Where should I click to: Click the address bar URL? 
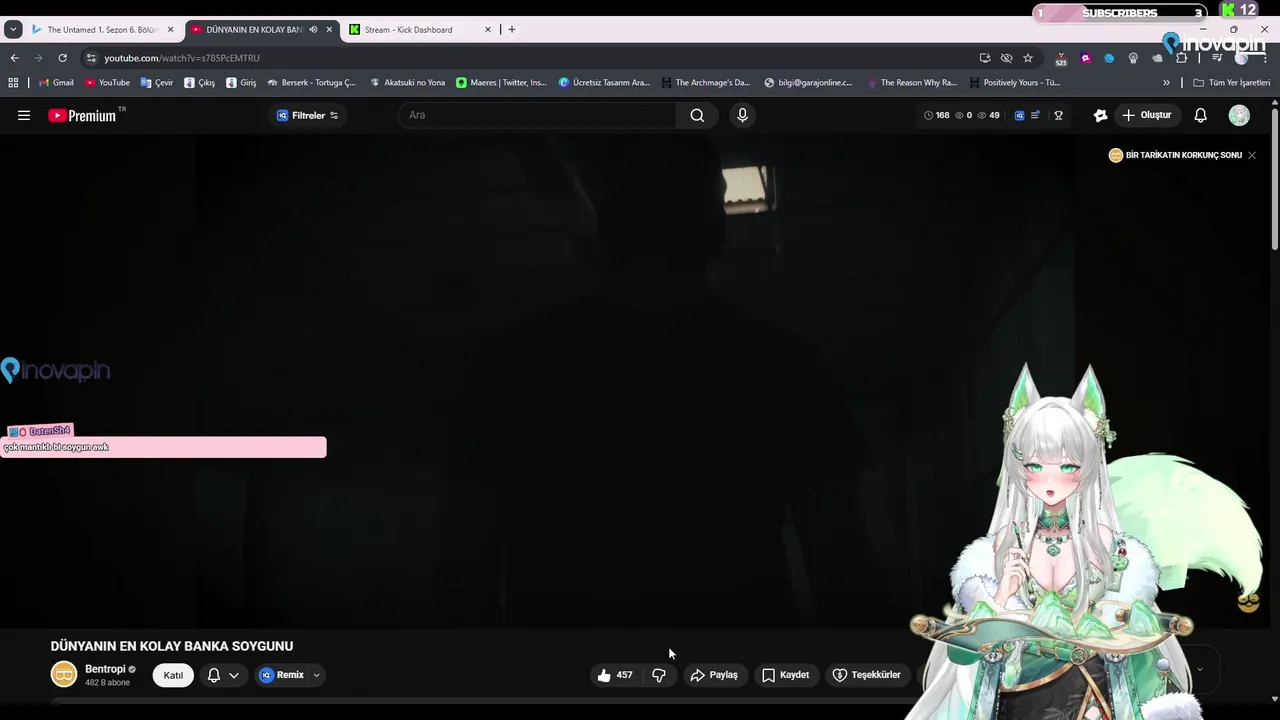point(182,58)
